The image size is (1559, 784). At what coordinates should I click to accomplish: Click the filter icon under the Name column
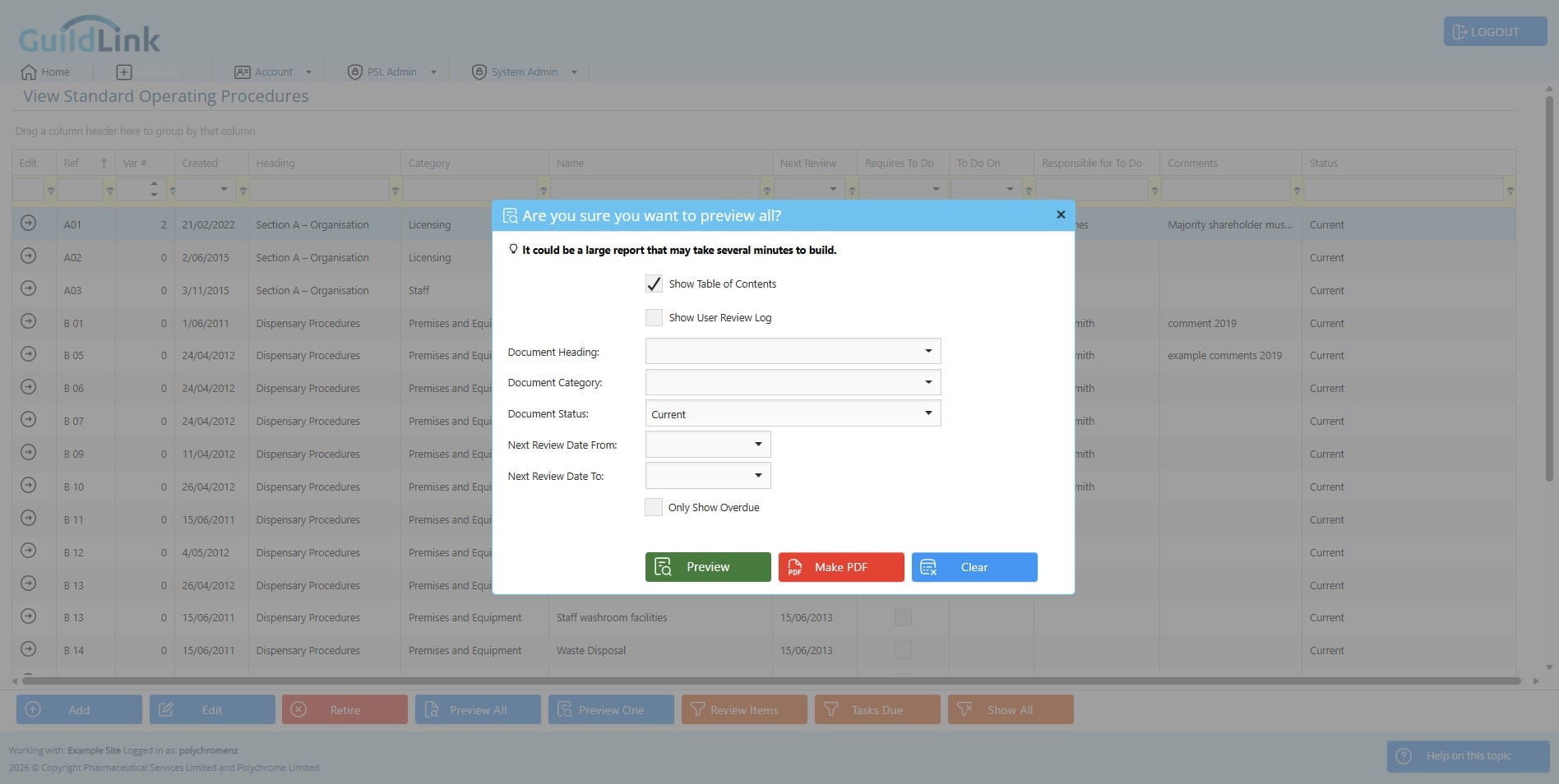pyautogui.click(x=766, y=191)
